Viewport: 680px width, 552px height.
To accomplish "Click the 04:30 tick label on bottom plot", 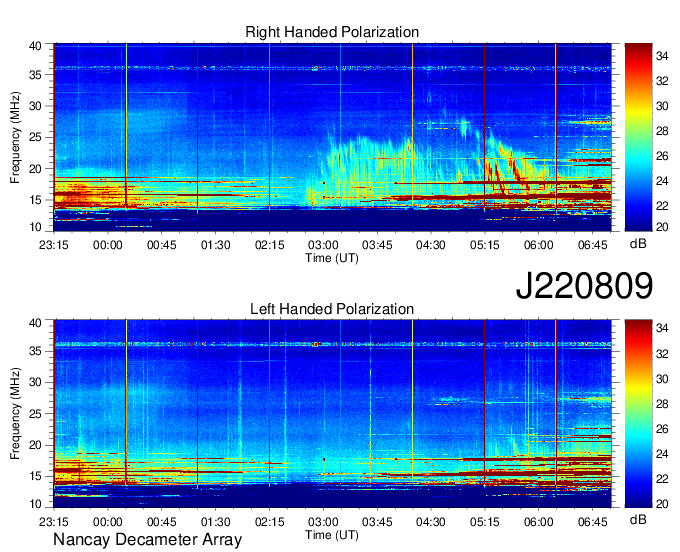I will (431, 522).
